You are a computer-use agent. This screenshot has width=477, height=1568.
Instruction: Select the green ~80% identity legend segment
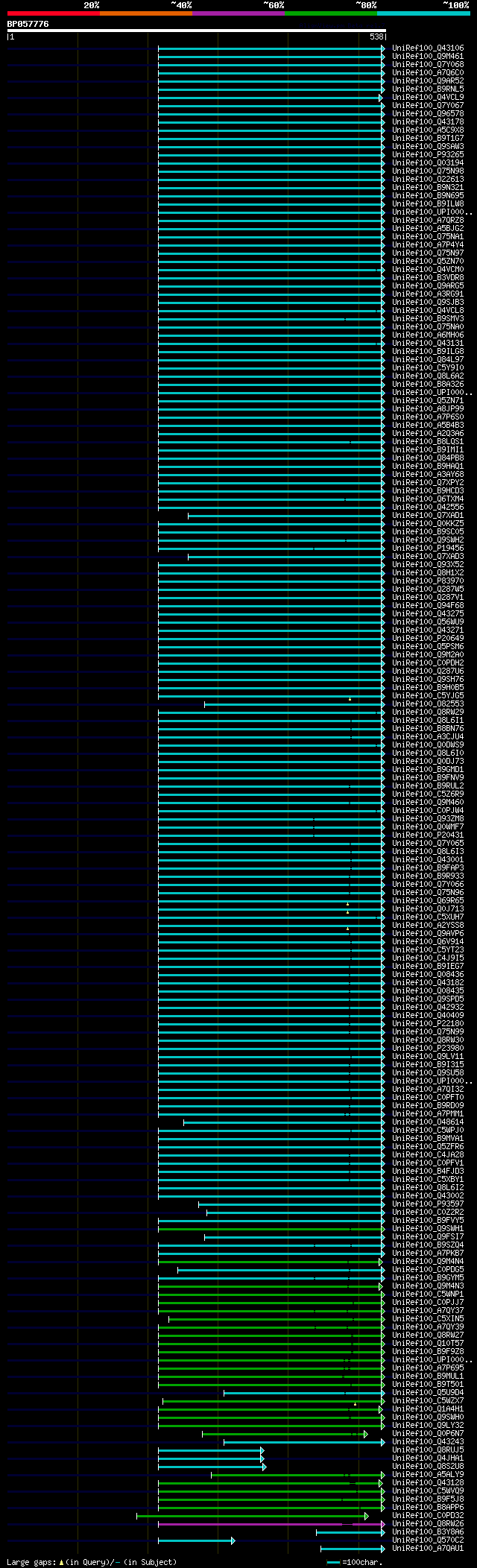(x=330, y=13)
